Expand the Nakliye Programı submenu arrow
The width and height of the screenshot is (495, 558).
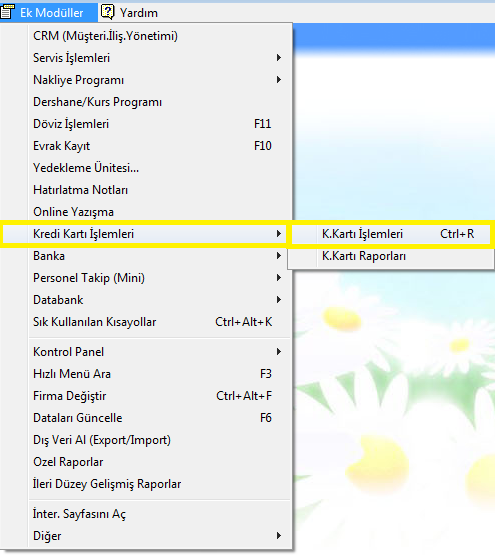tap(279, 80)
